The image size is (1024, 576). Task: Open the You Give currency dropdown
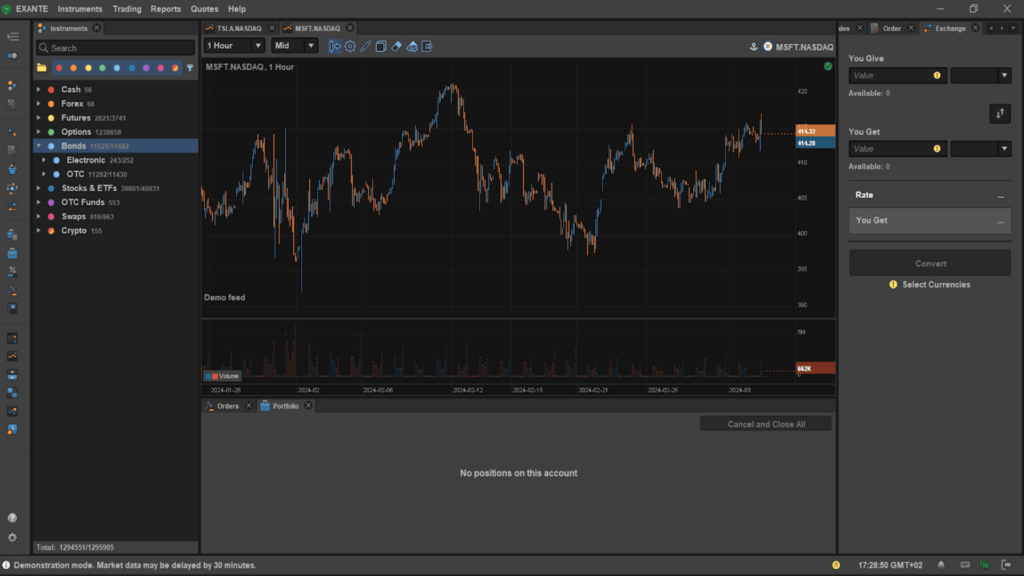point(980,76)
